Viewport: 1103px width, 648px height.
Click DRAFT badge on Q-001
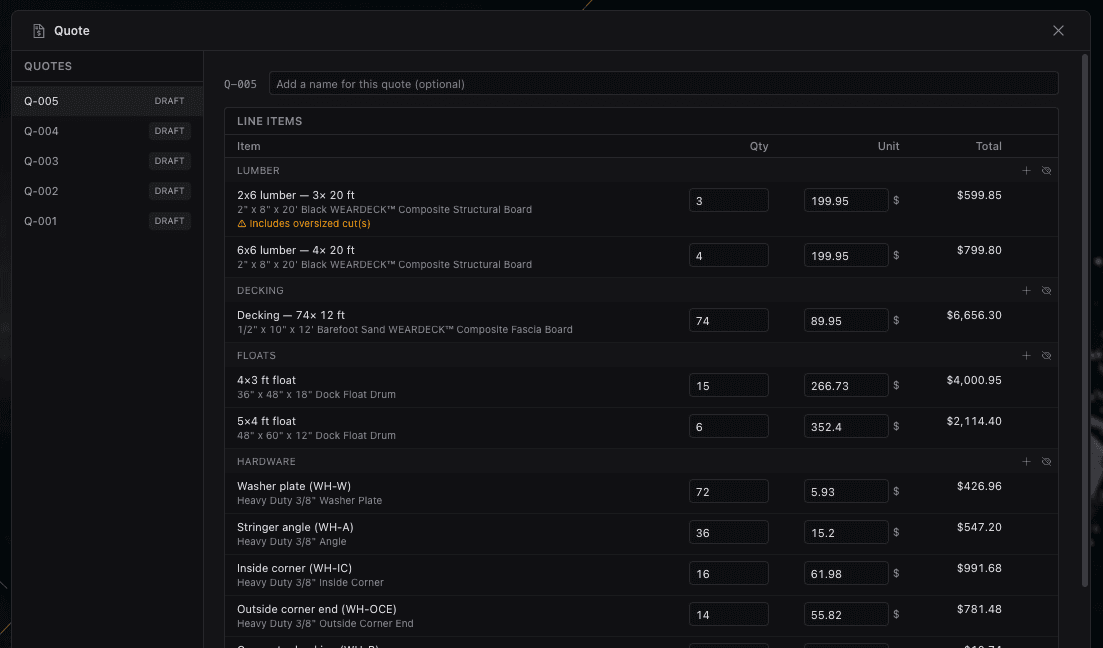(x=170, y=221)
